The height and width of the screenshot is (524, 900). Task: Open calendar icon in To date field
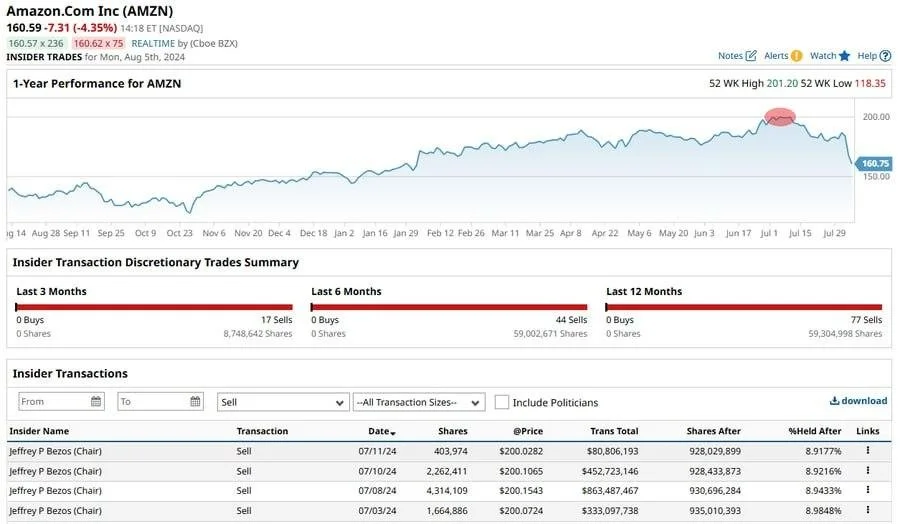point(195,401)
